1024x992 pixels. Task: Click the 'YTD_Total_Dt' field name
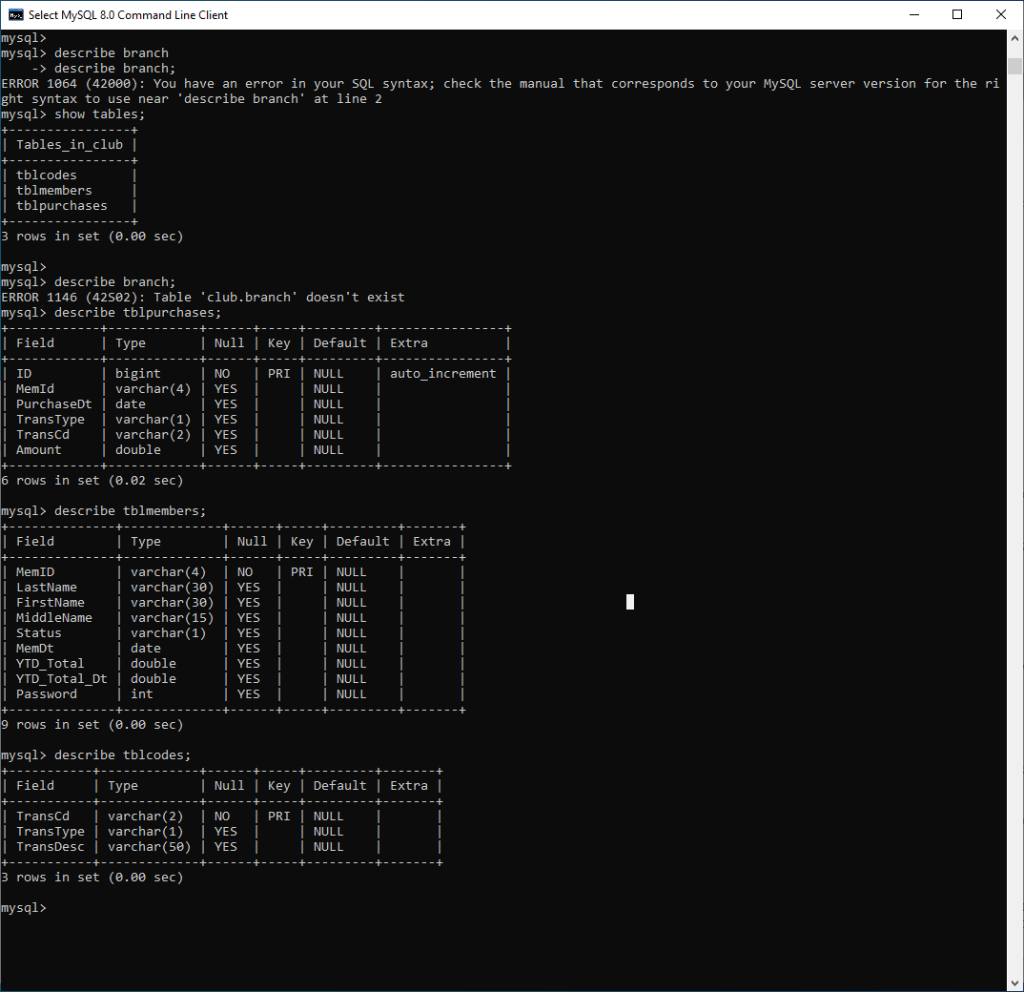pos(61,679)
